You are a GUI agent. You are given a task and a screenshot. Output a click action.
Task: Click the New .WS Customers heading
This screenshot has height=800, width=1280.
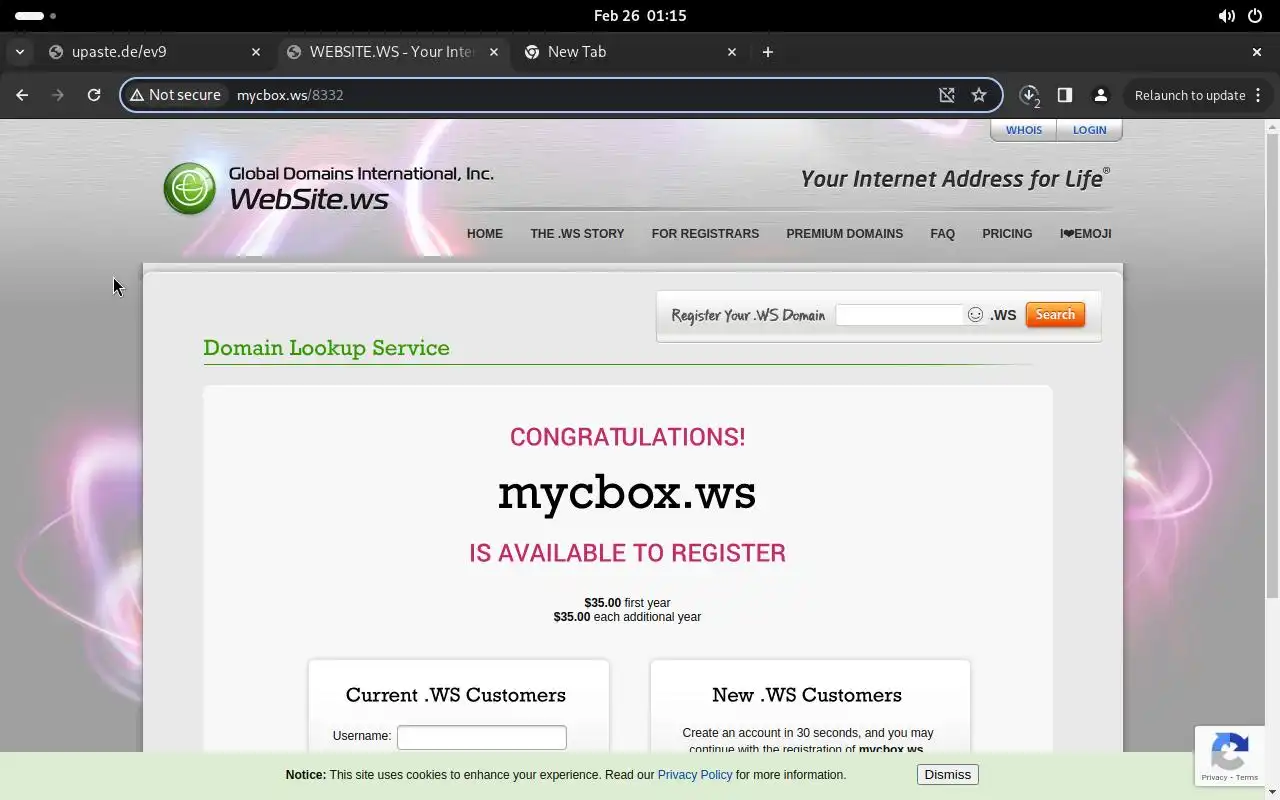pyautogui.click(x=807, y=695)
